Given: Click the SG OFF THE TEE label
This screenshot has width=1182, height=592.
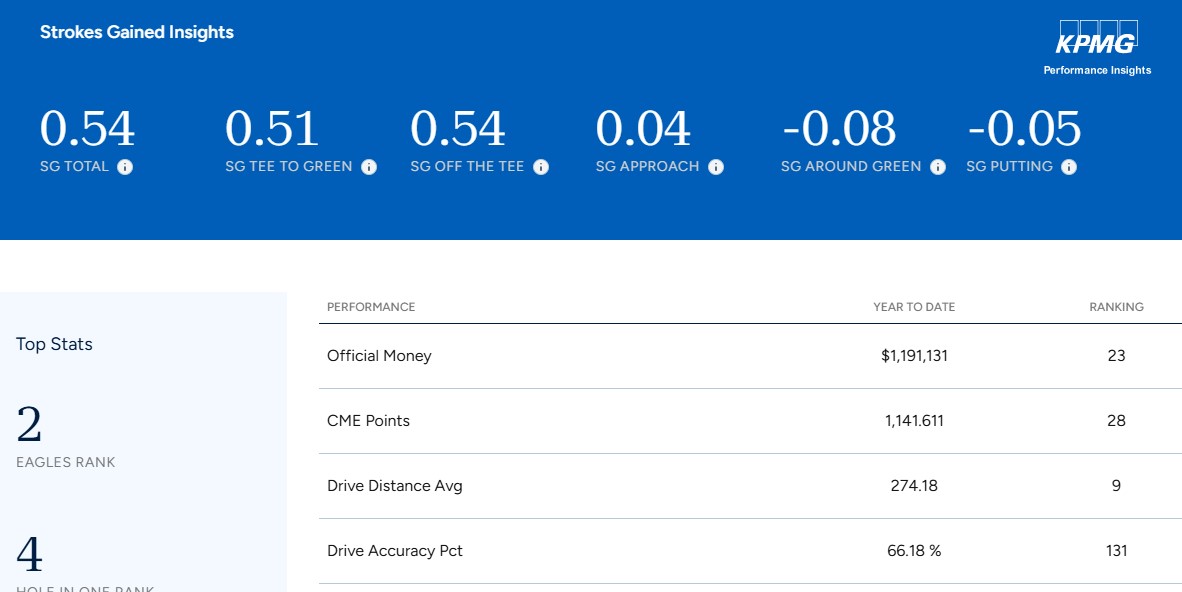Looking at the screenshot, I should (467, 167).
